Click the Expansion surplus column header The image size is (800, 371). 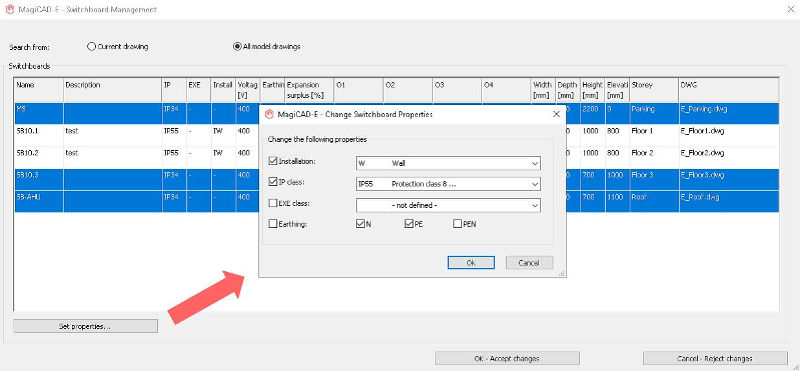tap(309, 90)
